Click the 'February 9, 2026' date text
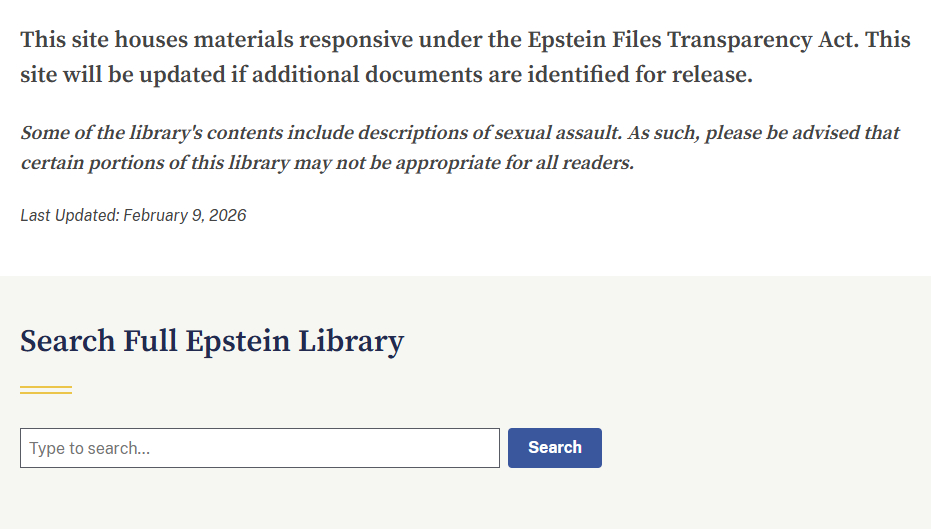 click(185, 215)
